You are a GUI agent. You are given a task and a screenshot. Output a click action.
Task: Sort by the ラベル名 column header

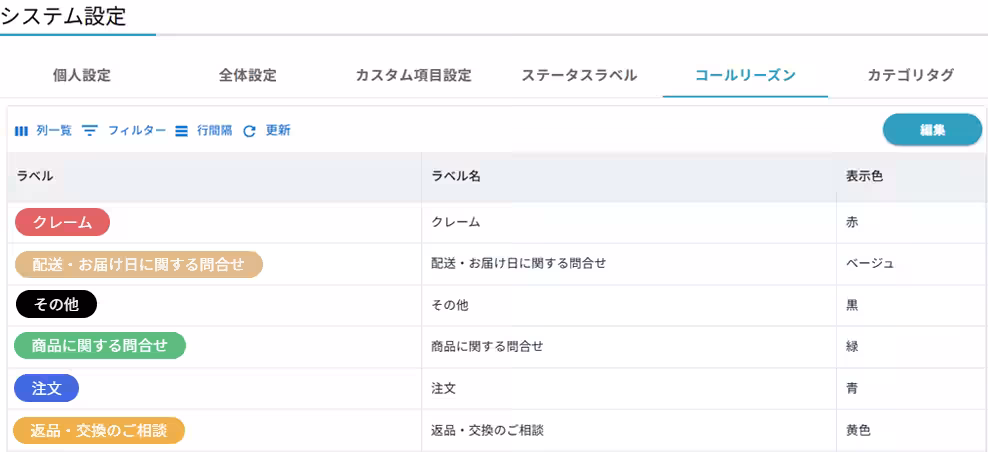456,176
